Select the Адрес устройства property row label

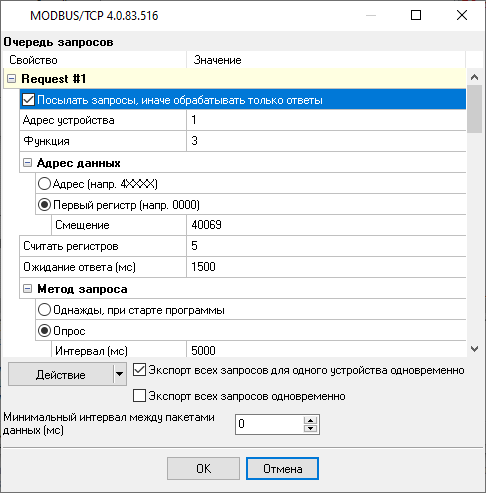(69, 120)
